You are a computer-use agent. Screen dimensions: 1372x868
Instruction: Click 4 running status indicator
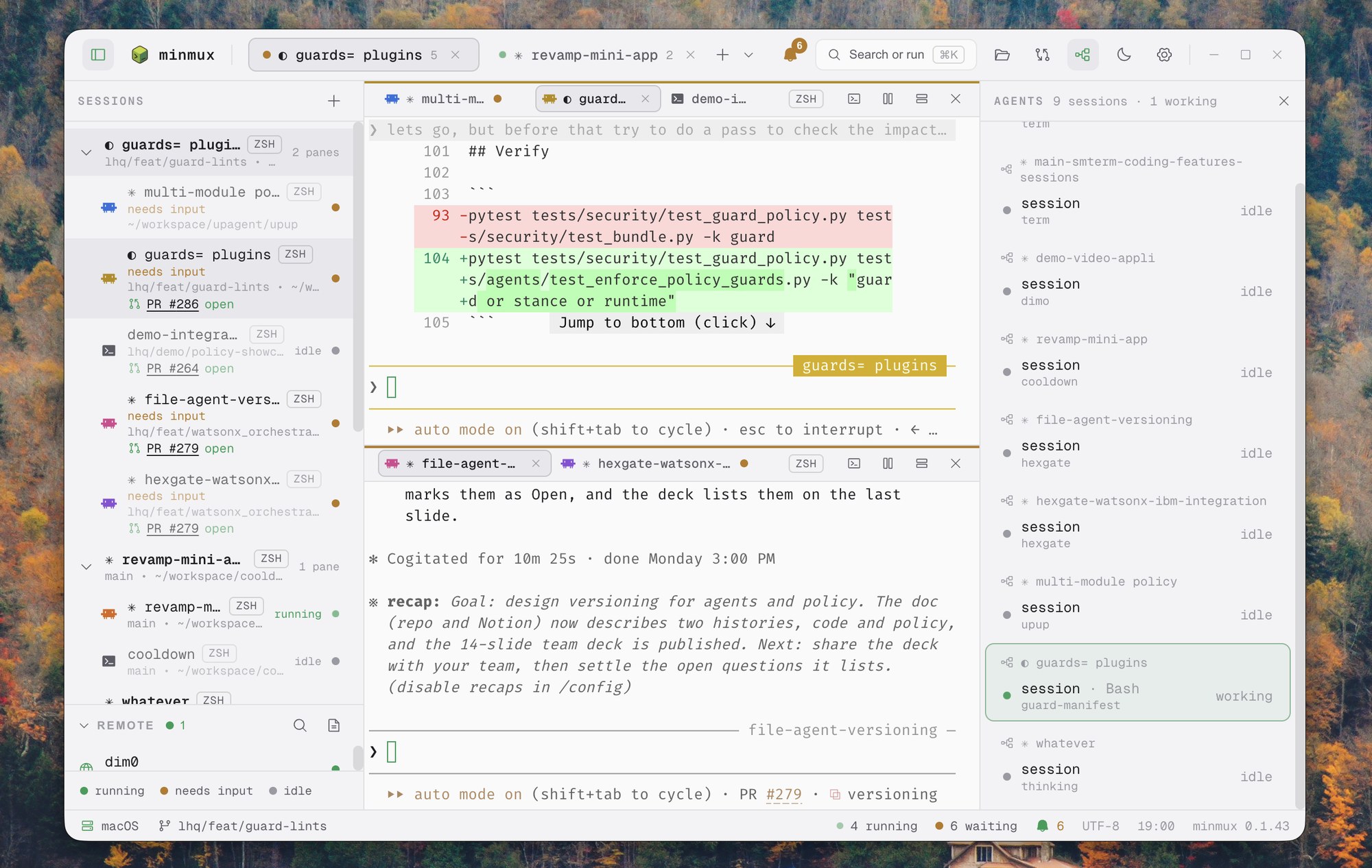(877, 826)
